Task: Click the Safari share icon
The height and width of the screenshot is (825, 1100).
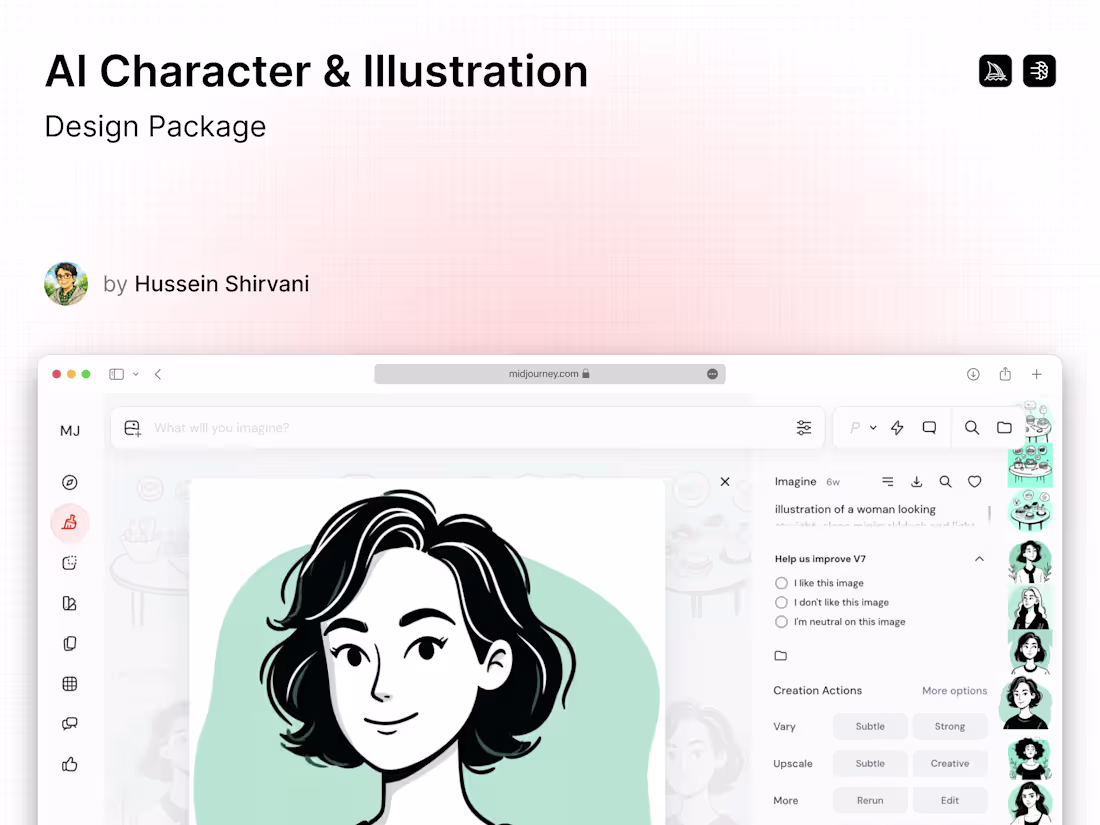Action: [1005, 374]
